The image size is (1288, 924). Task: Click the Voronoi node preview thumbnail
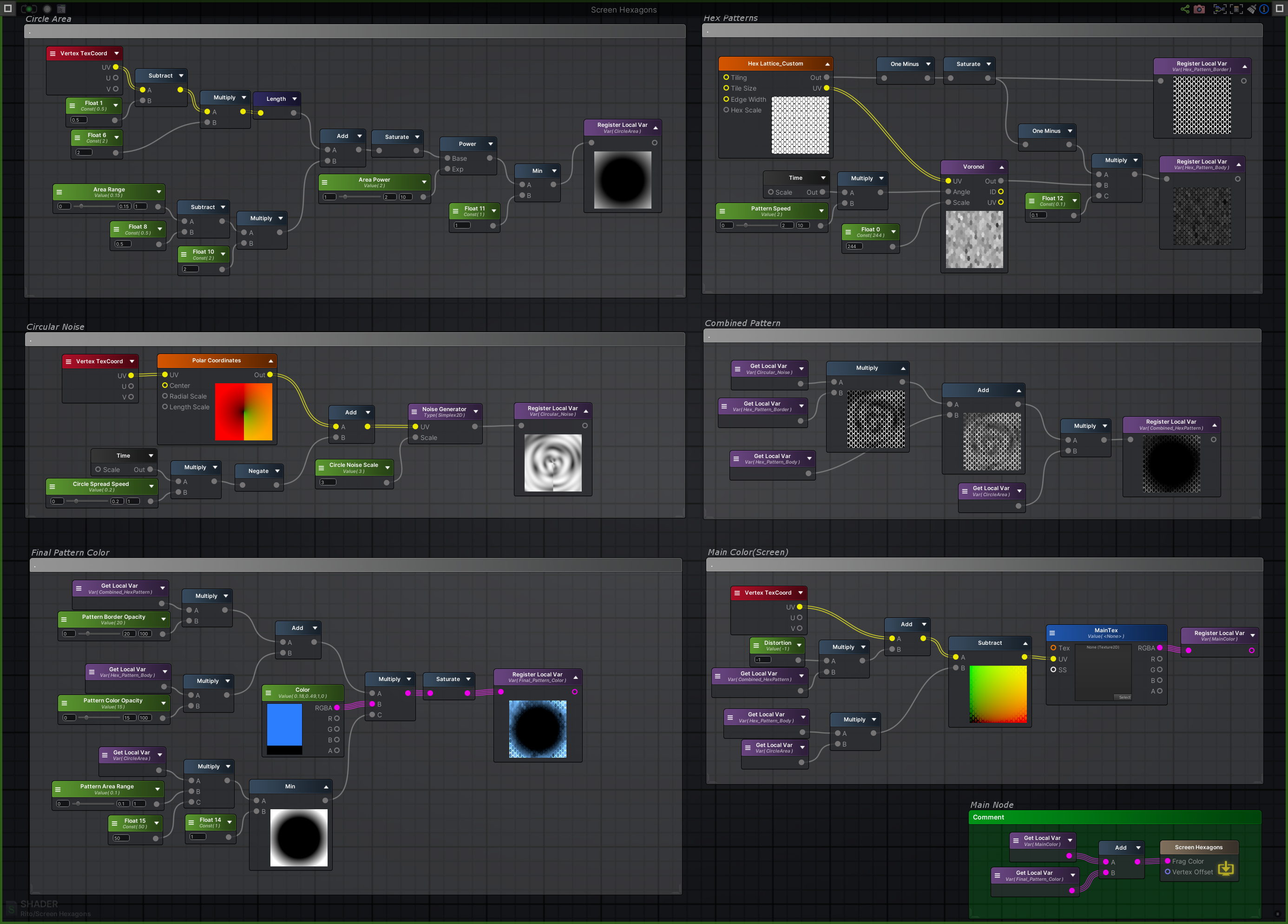pos(974,240)
